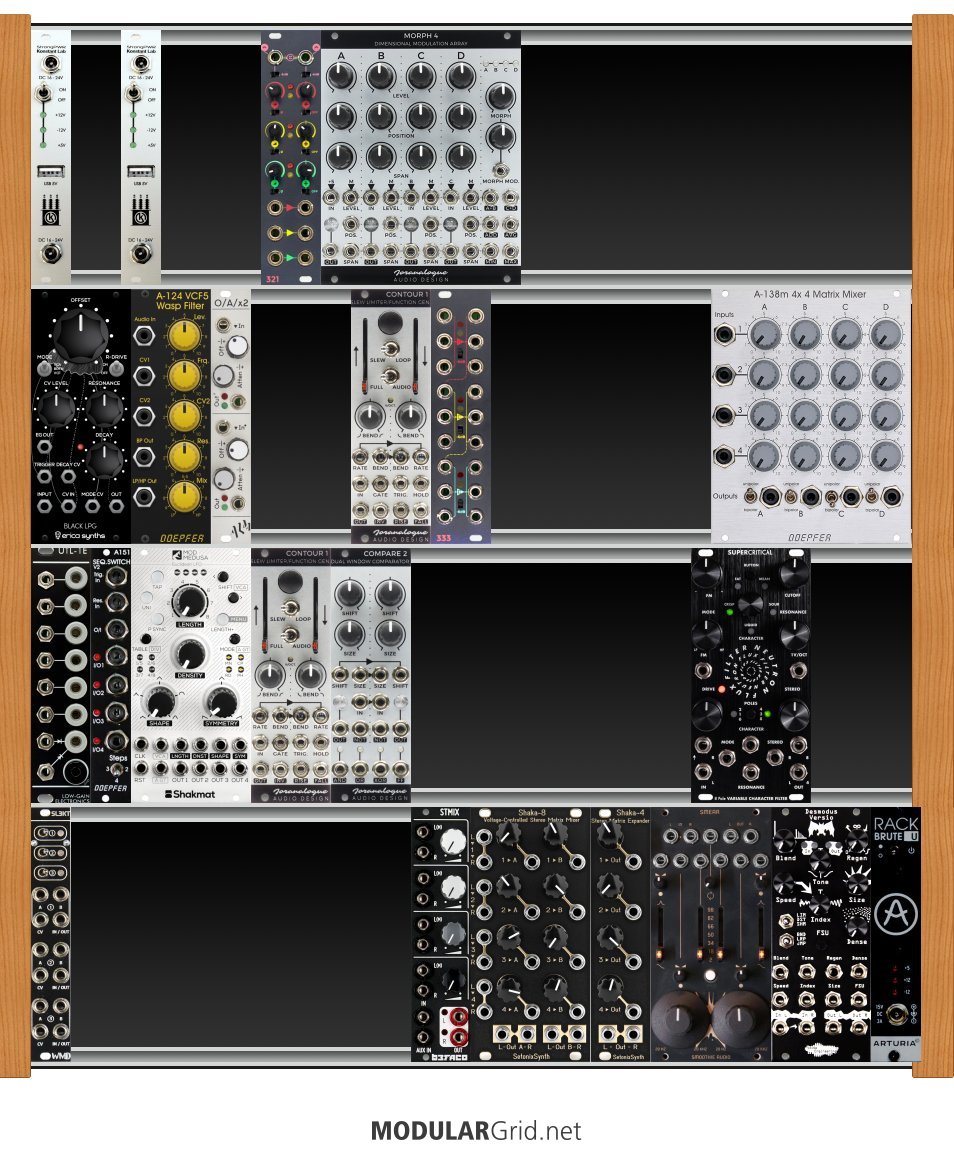Flip SLEW/LOOP switch on second-row Contour 1
Viewport: 954px width, 1152px height.
tap(389, 348)
